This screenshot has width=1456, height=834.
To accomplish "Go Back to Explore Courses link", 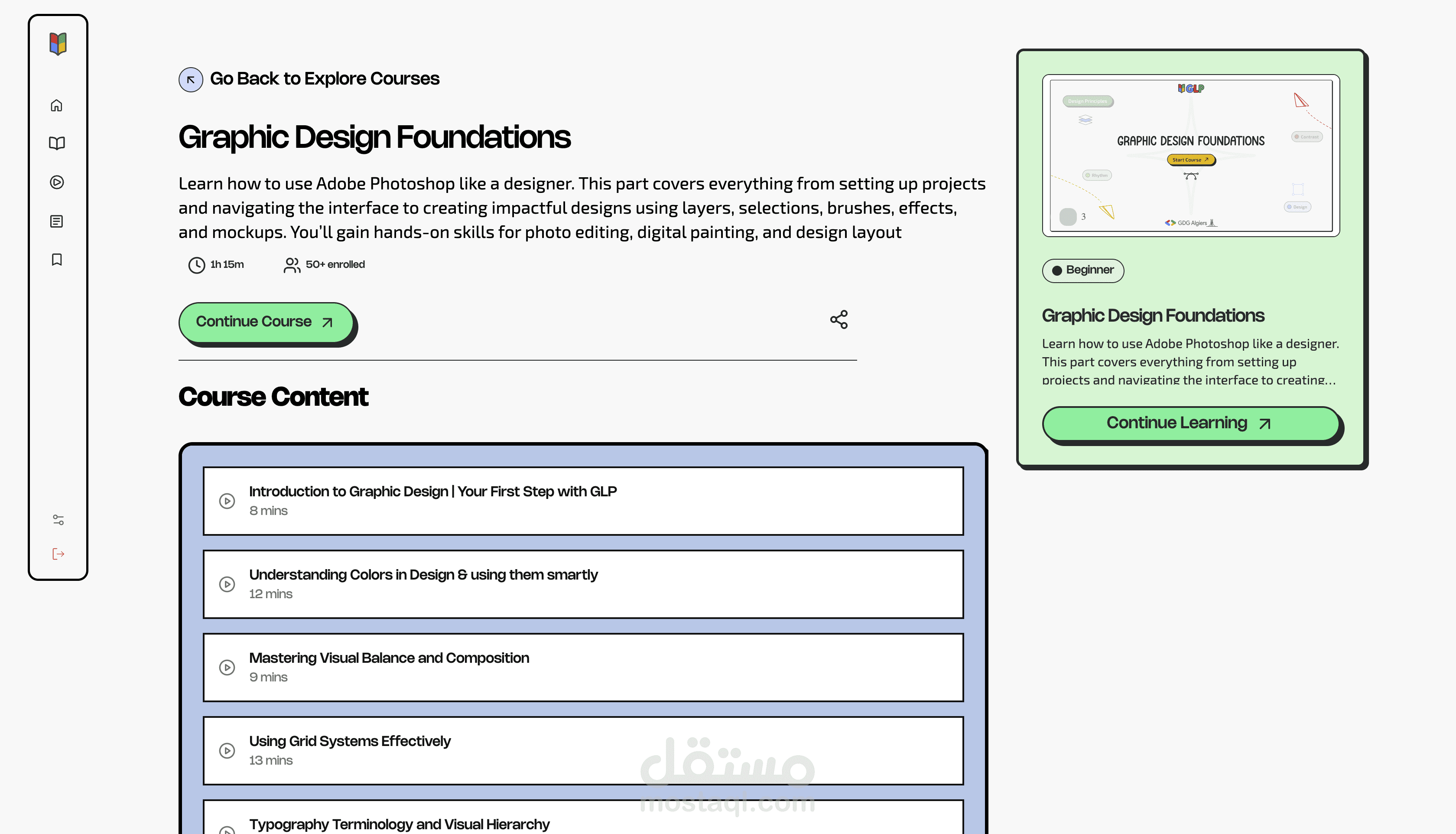I will point(324,78).
